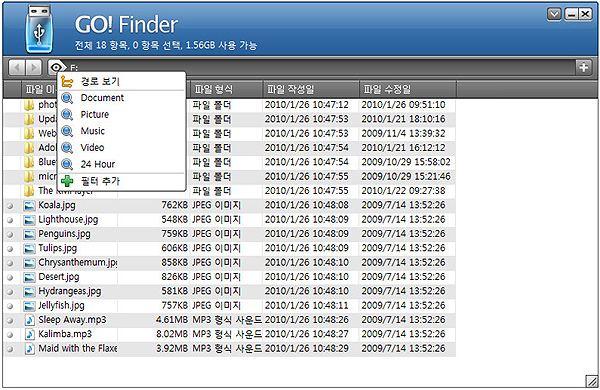The width and height of the screenshot is (600, 390).
Task: Select the Hydrangeas.jpg file name
Action: point(70,291)
